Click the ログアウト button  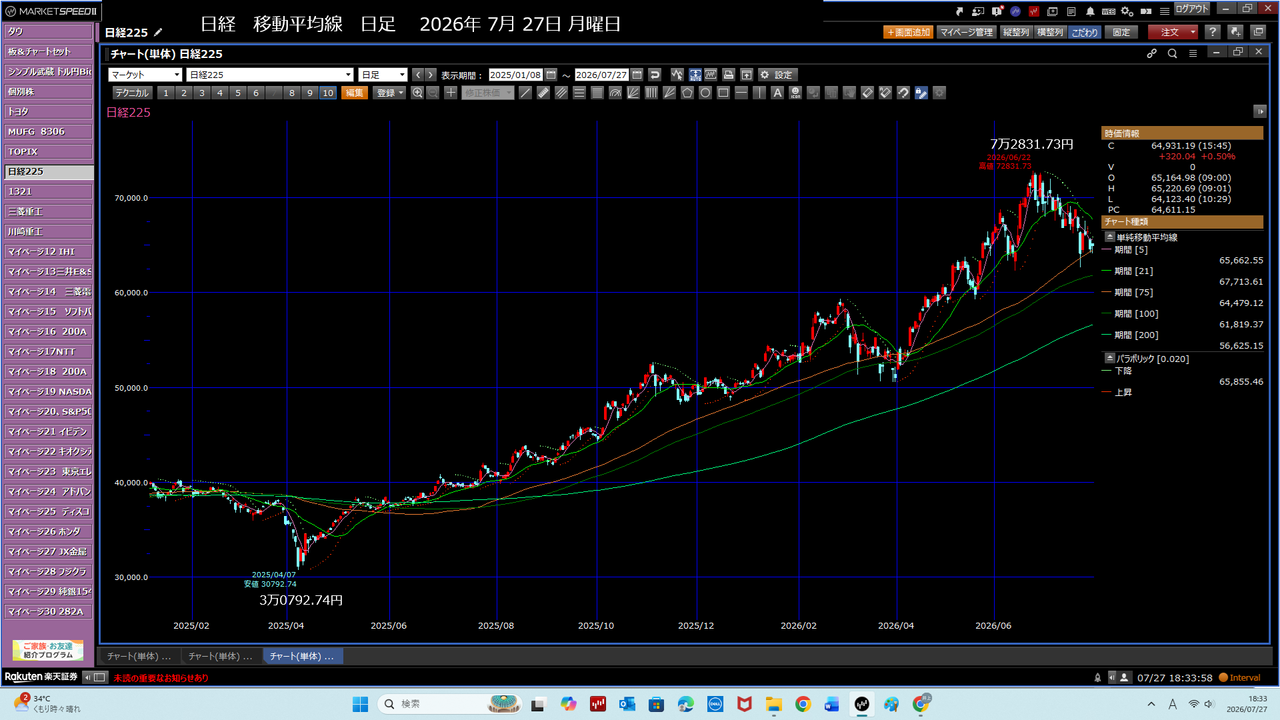(1192, 9)
